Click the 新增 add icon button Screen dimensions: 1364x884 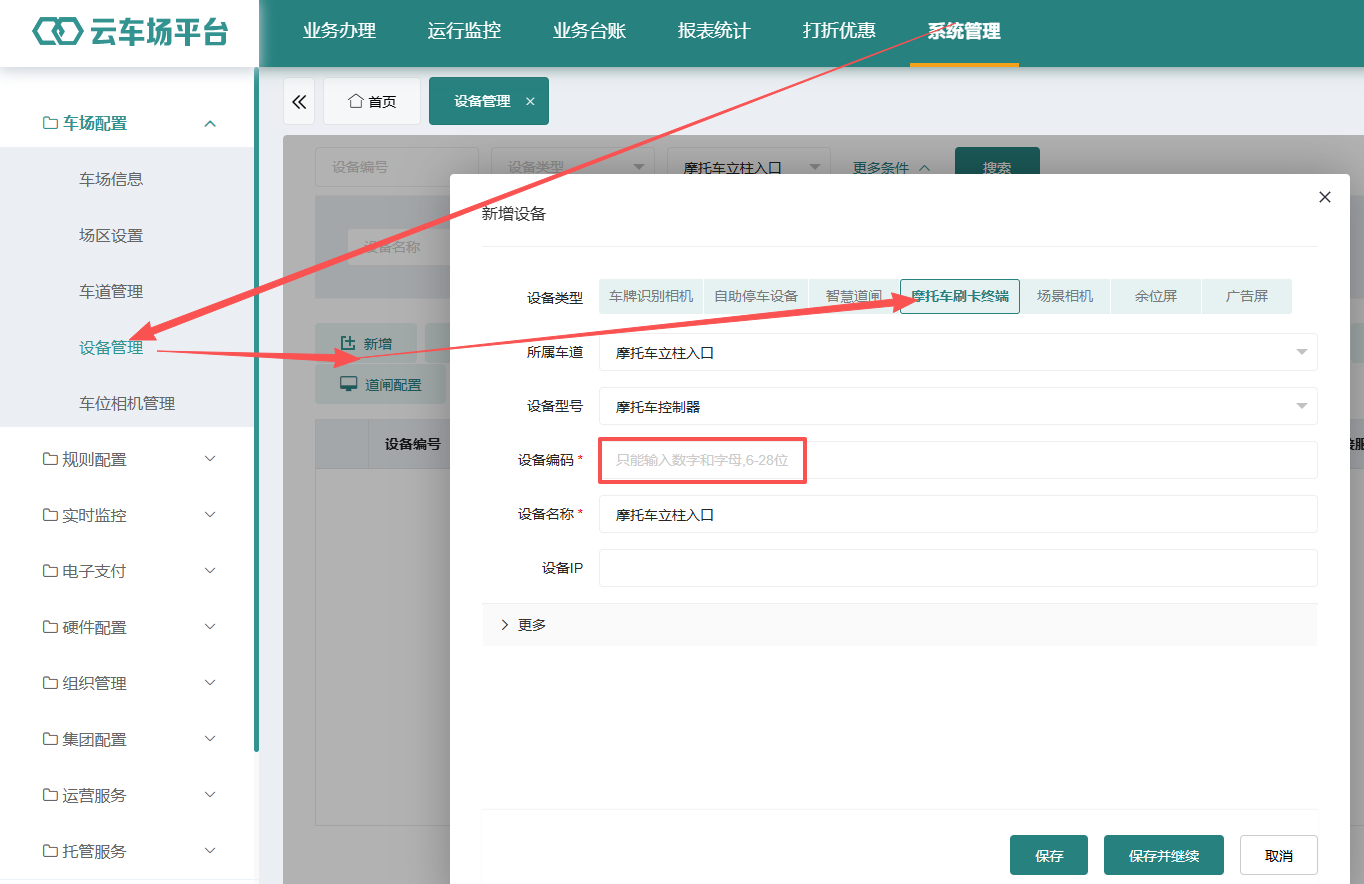[348, 343]
